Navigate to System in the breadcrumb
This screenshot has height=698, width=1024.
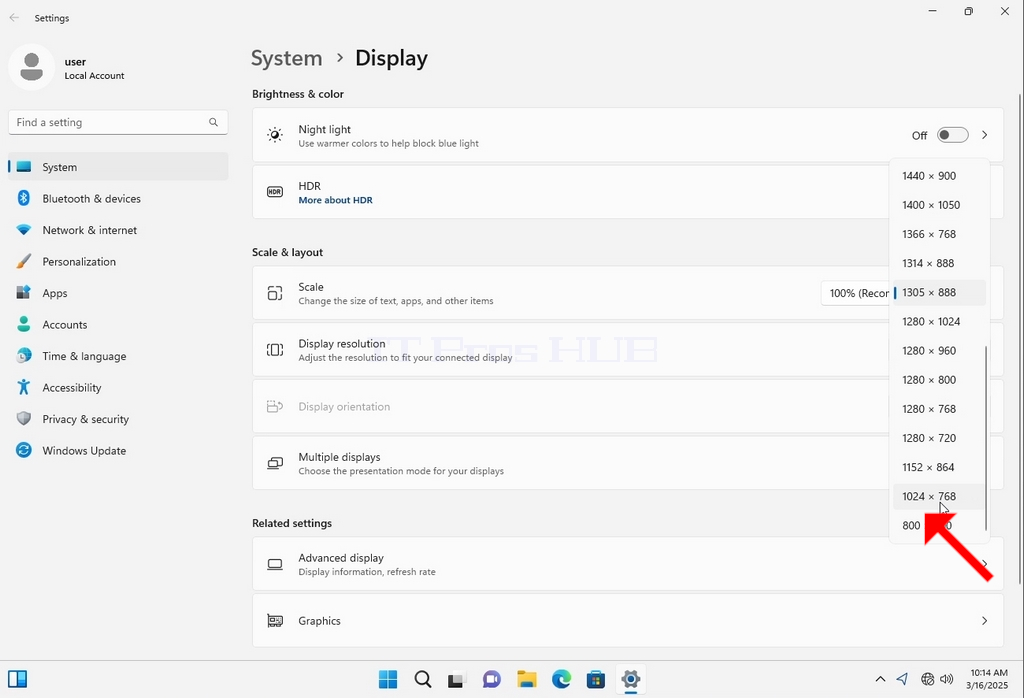coord(287,58)
